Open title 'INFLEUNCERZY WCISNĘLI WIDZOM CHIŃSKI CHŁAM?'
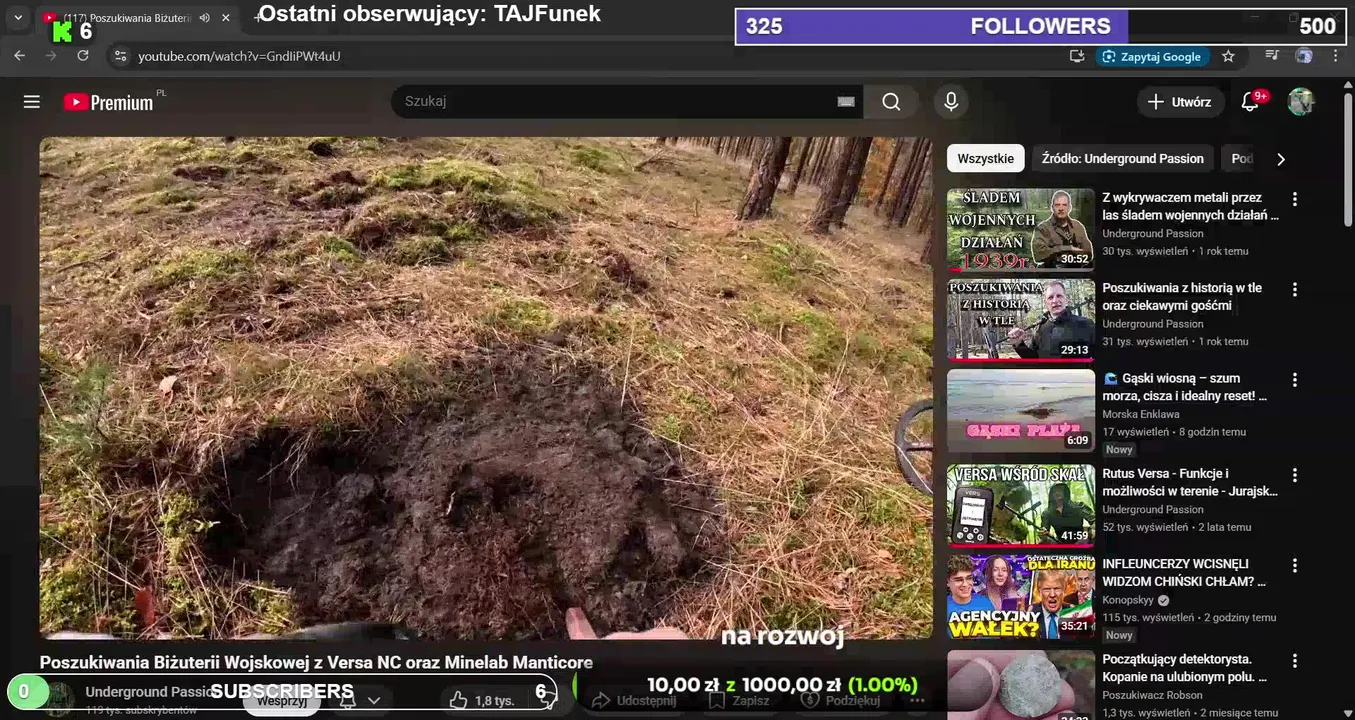The width and height of the screenshot is (1355, 720). pos(1184,572)
